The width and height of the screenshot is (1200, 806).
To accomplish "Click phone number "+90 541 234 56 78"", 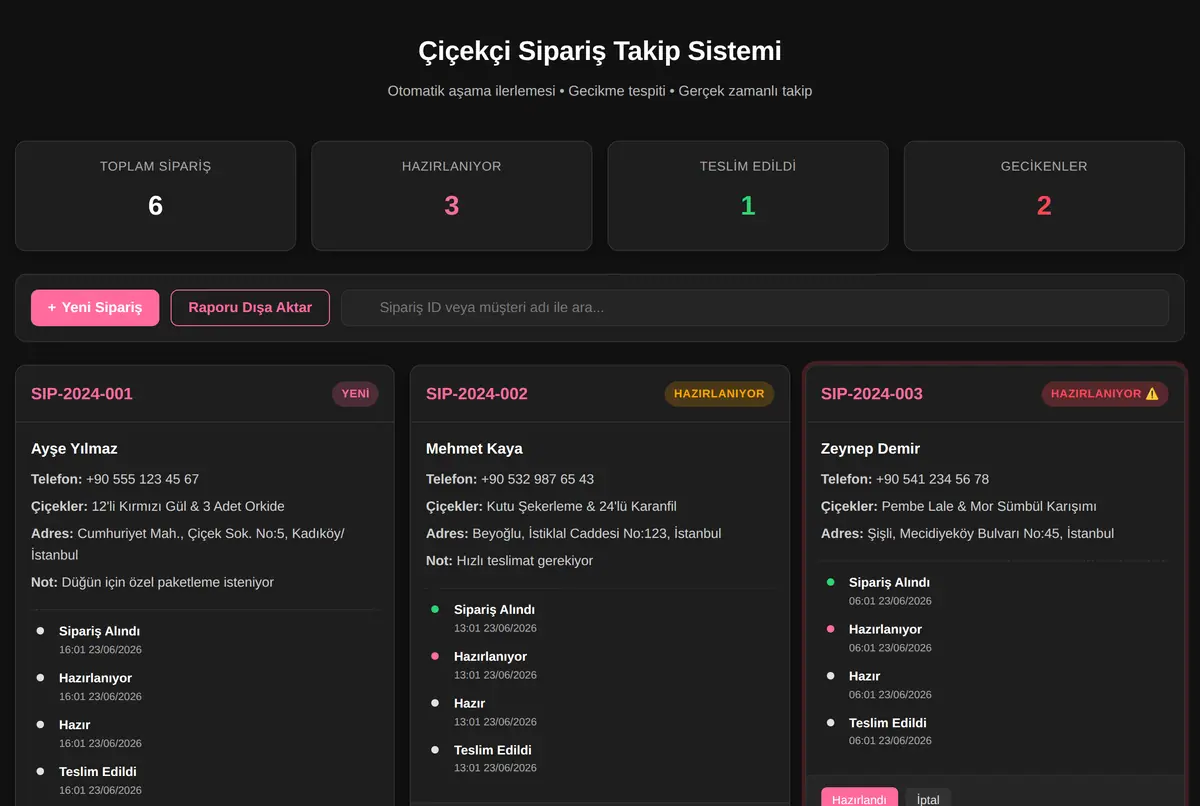I will [x=932, y=479].
